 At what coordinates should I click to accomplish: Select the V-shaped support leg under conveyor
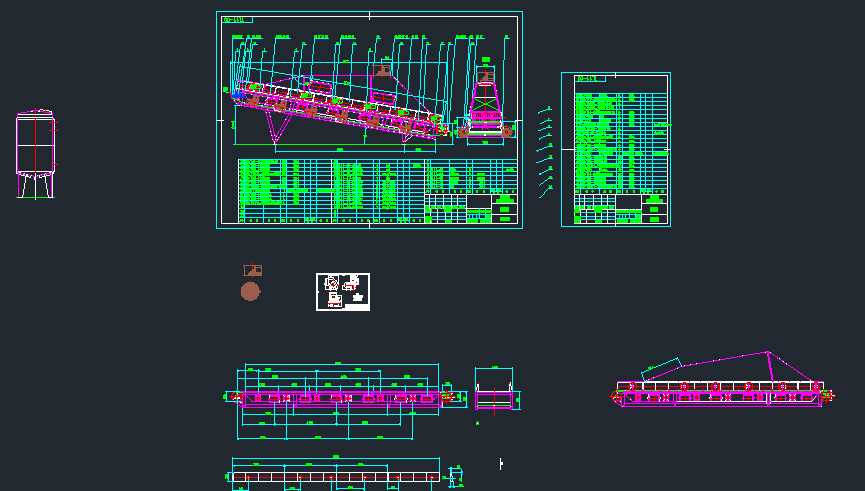279,126
